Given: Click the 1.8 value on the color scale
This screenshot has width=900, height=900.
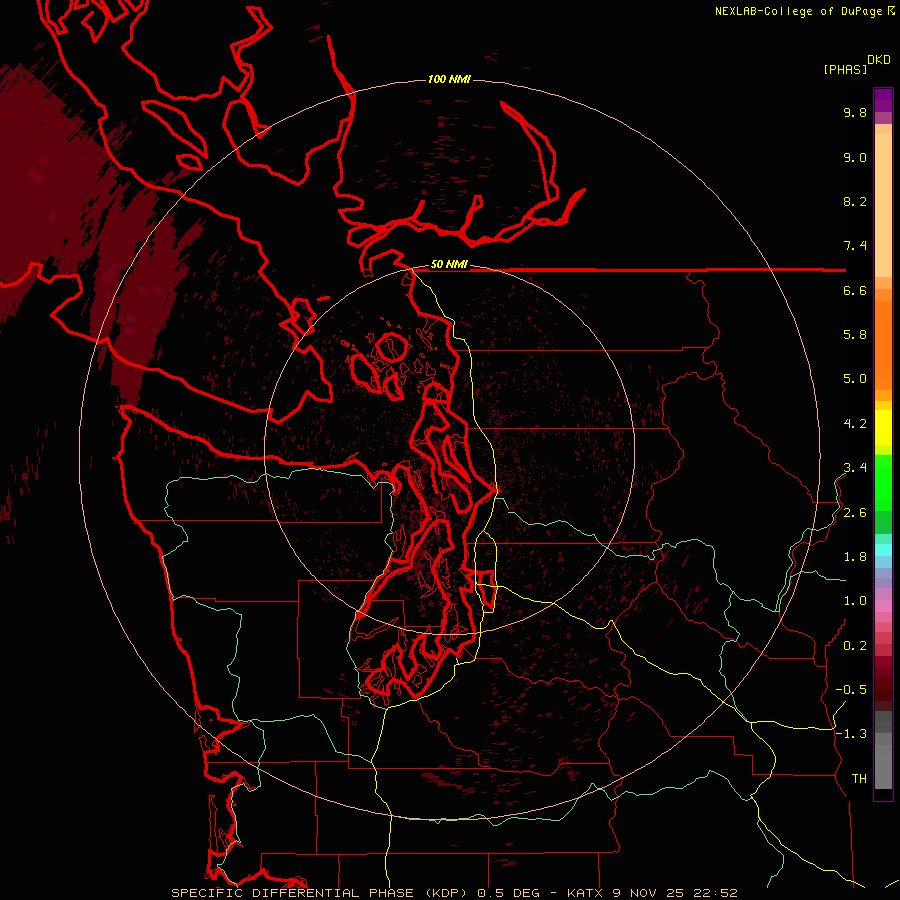Looking at the screenshot, I should pyautogui.click(x=855, y=557).
